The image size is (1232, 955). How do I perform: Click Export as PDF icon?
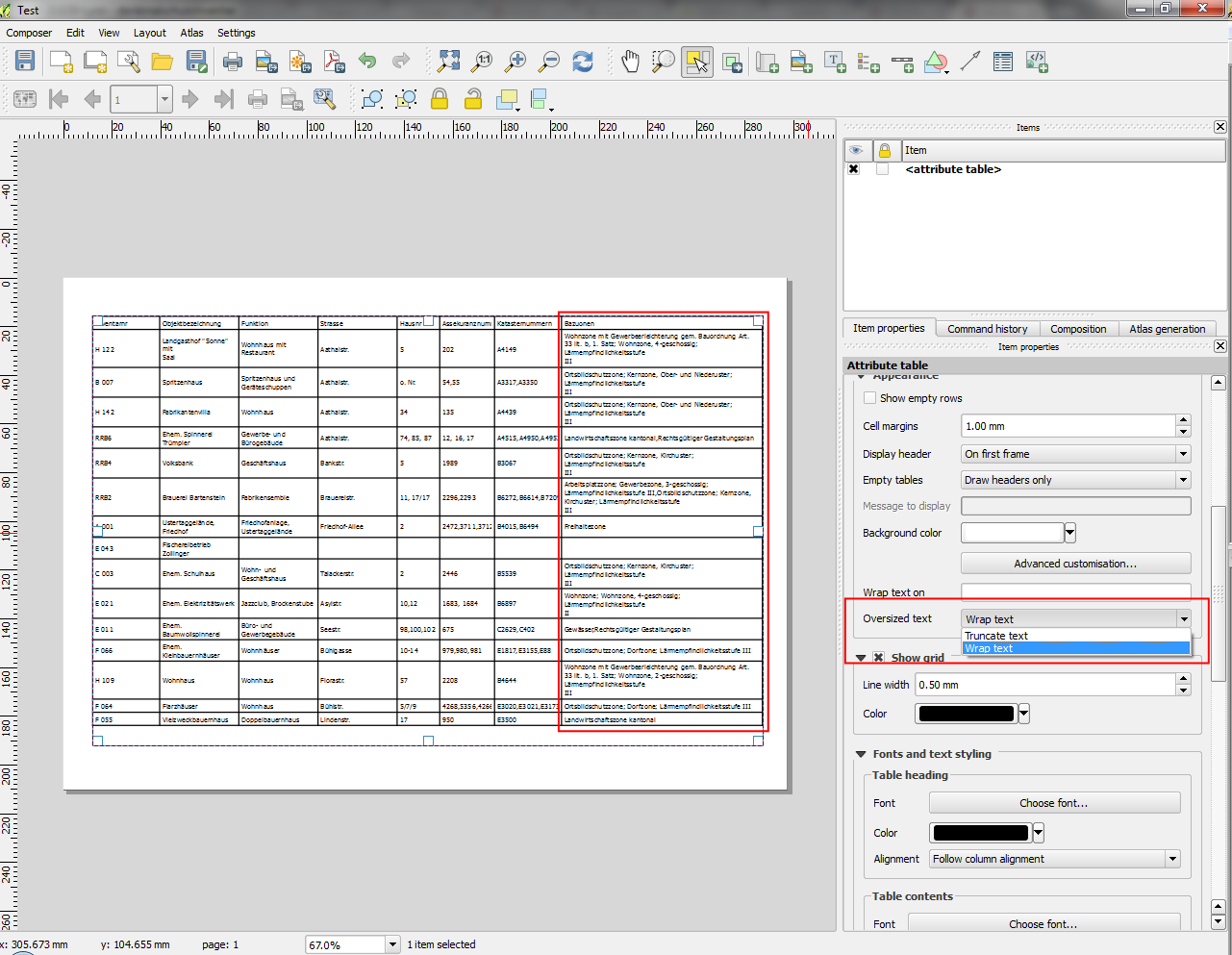coord(334,62)
